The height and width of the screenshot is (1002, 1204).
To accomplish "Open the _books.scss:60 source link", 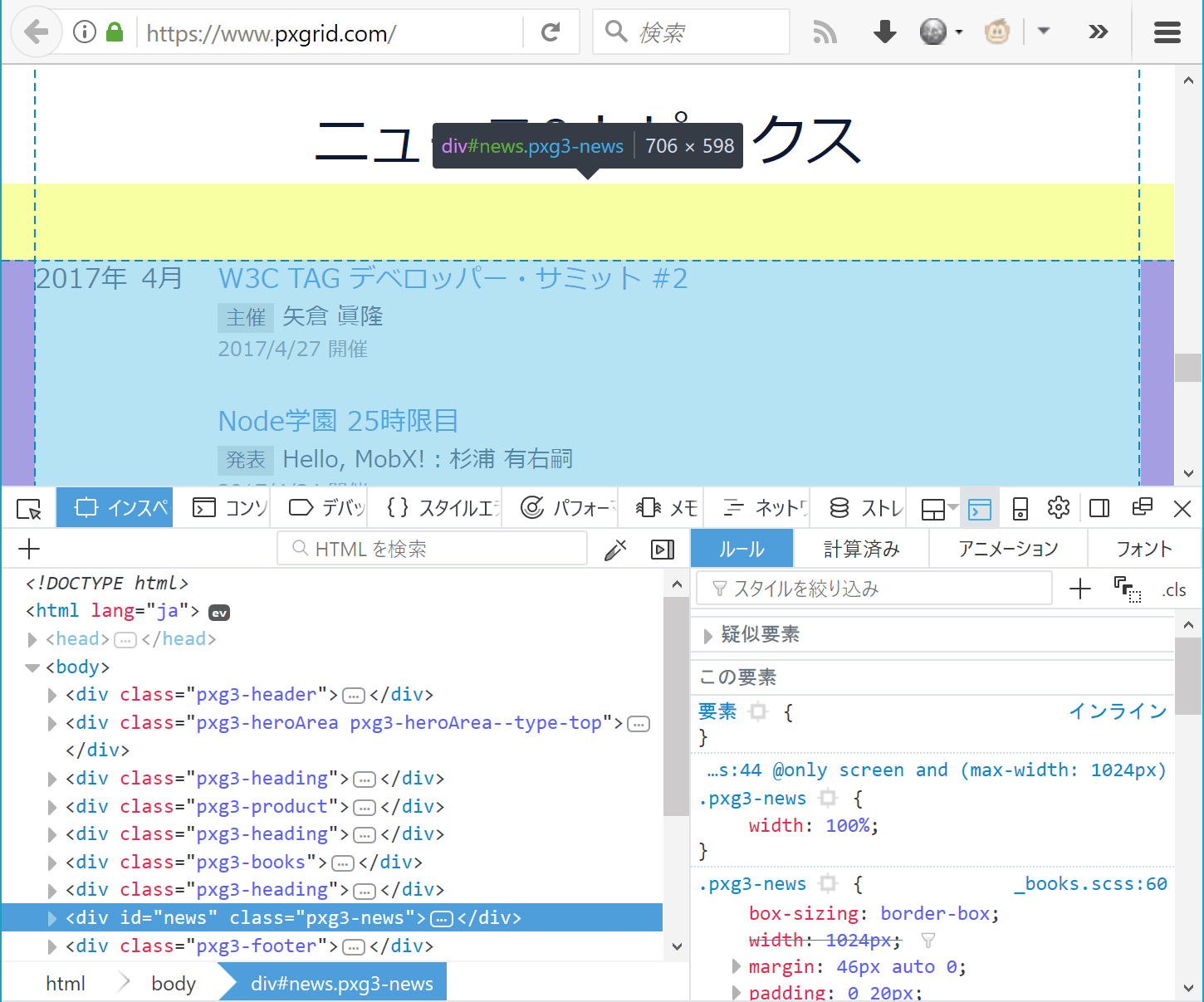I will 1090,884.
